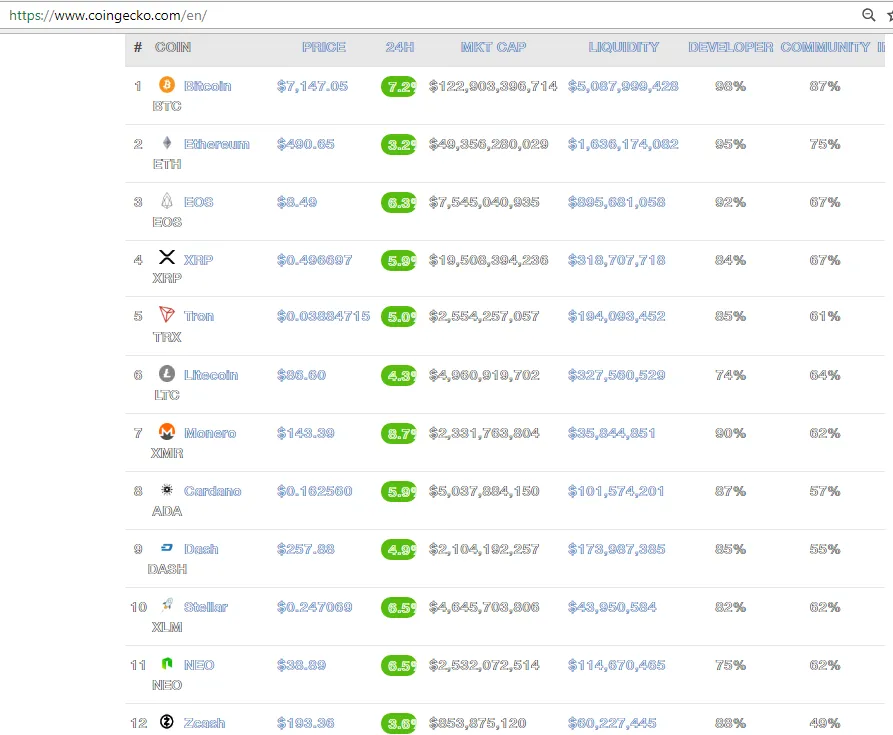The height and width of the screenshot is (735, 893).
Task: Sort table by 24H column header
Action: [x=400, y=47]
